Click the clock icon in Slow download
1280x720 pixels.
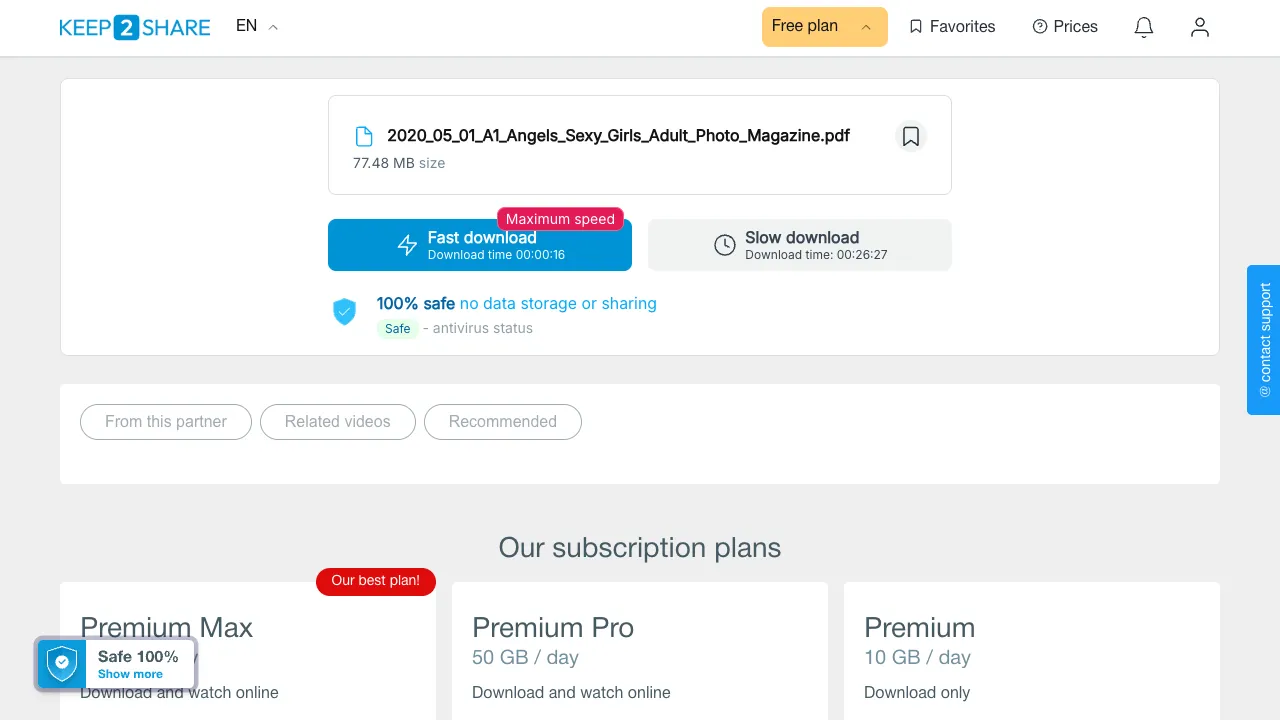725,245
